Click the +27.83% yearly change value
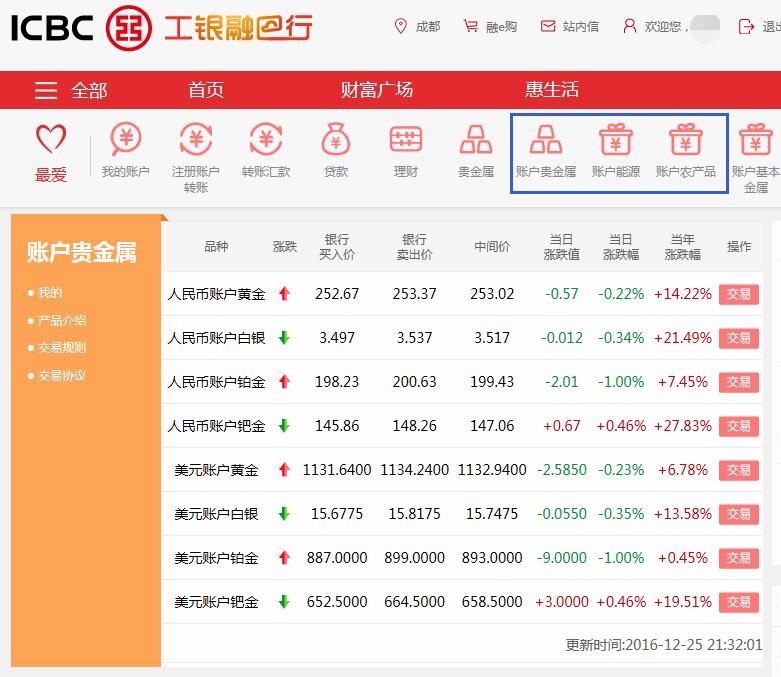781x677 pixels. pyautogui.click(x=683, y=426)
